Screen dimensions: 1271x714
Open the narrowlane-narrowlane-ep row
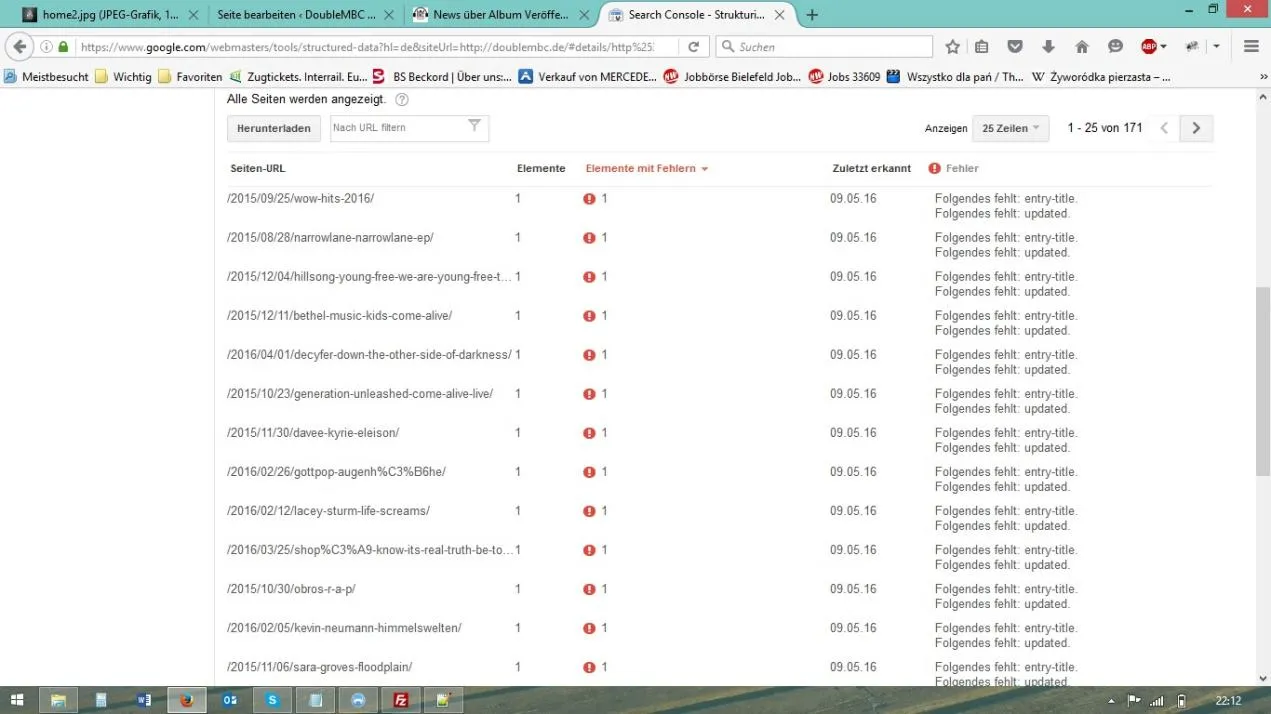(x=330, y=238)
